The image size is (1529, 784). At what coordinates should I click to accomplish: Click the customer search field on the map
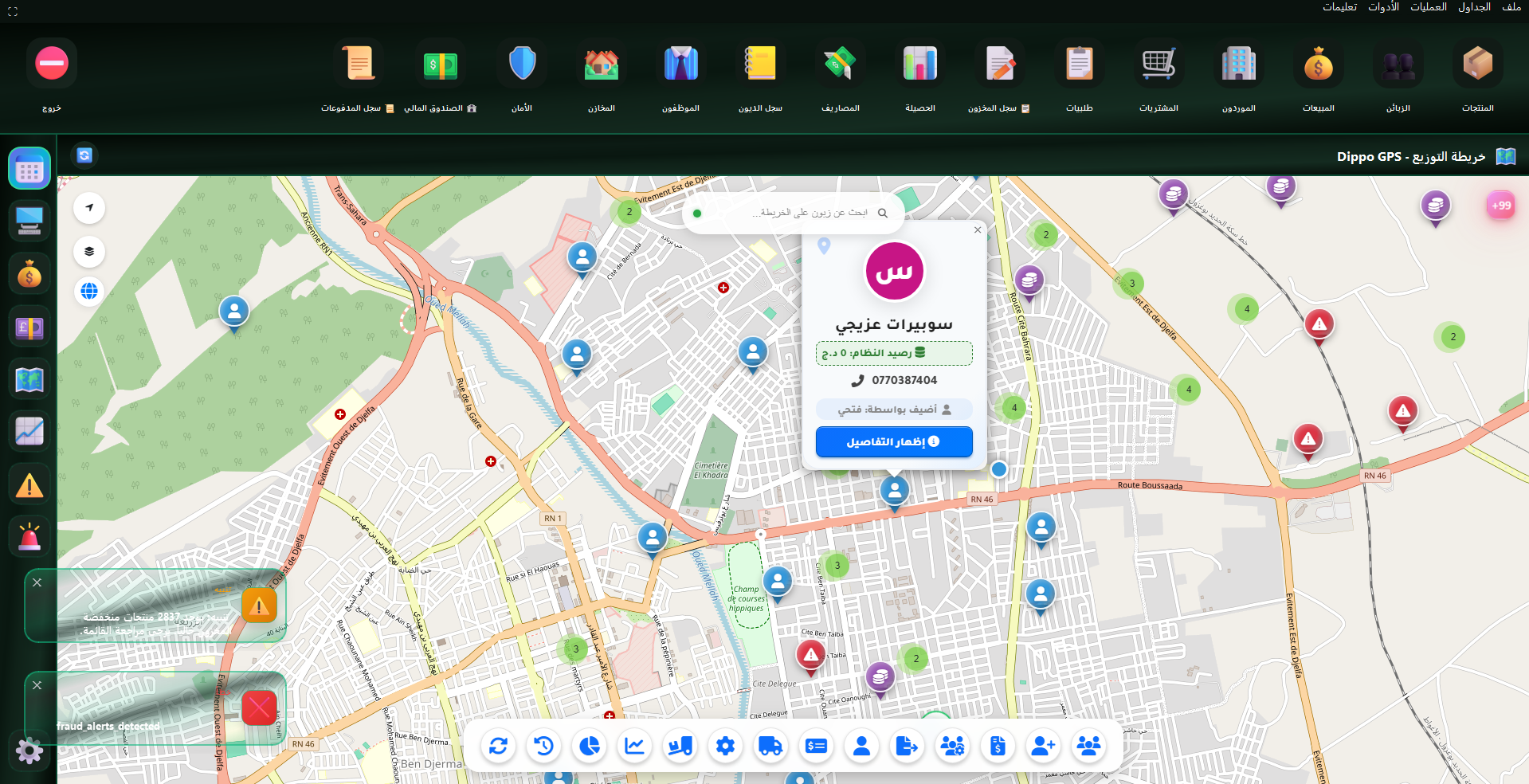tap(793, 213)
